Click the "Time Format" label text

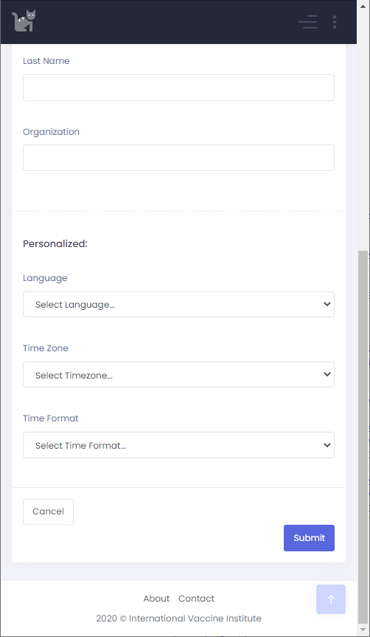[50, 418]
